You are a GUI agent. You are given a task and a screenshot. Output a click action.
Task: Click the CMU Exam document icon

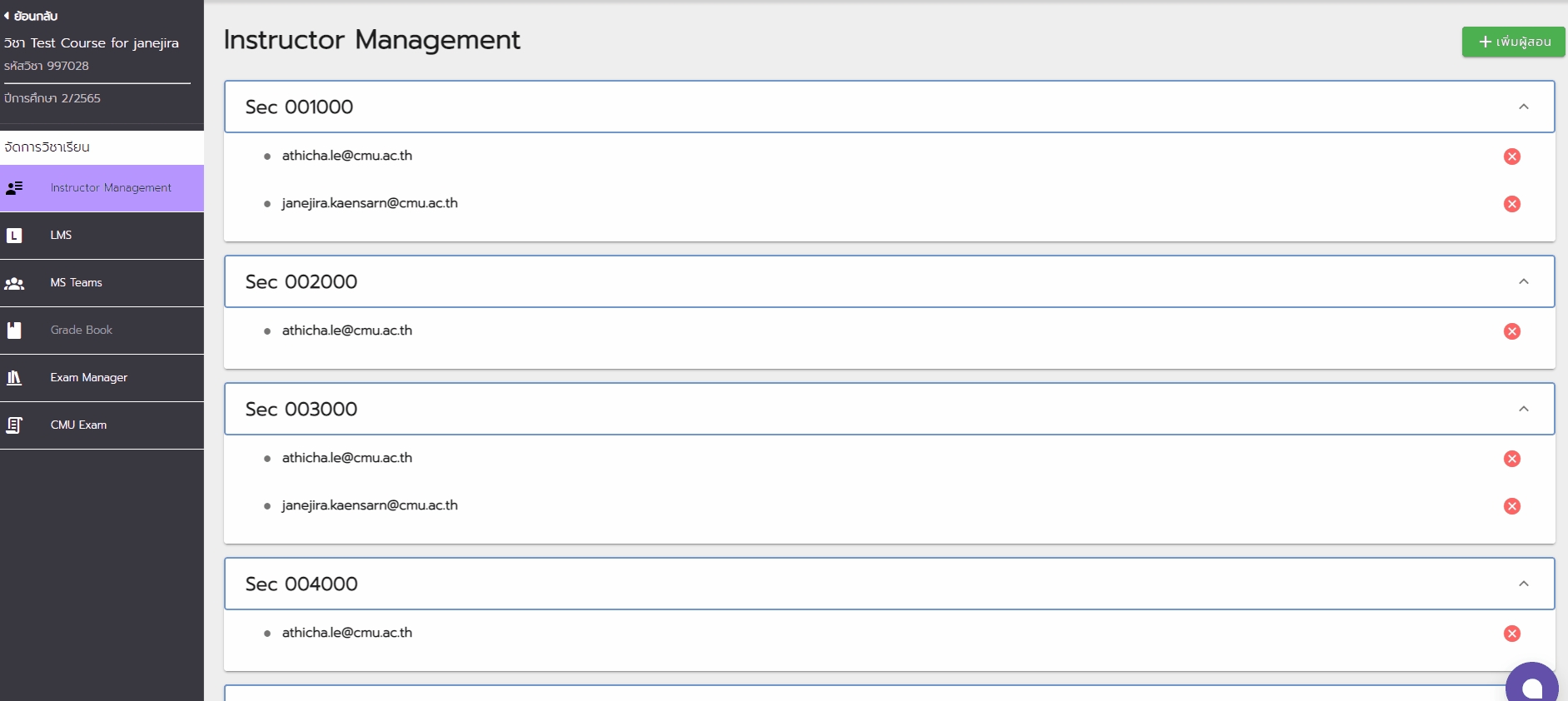point(14,425)
